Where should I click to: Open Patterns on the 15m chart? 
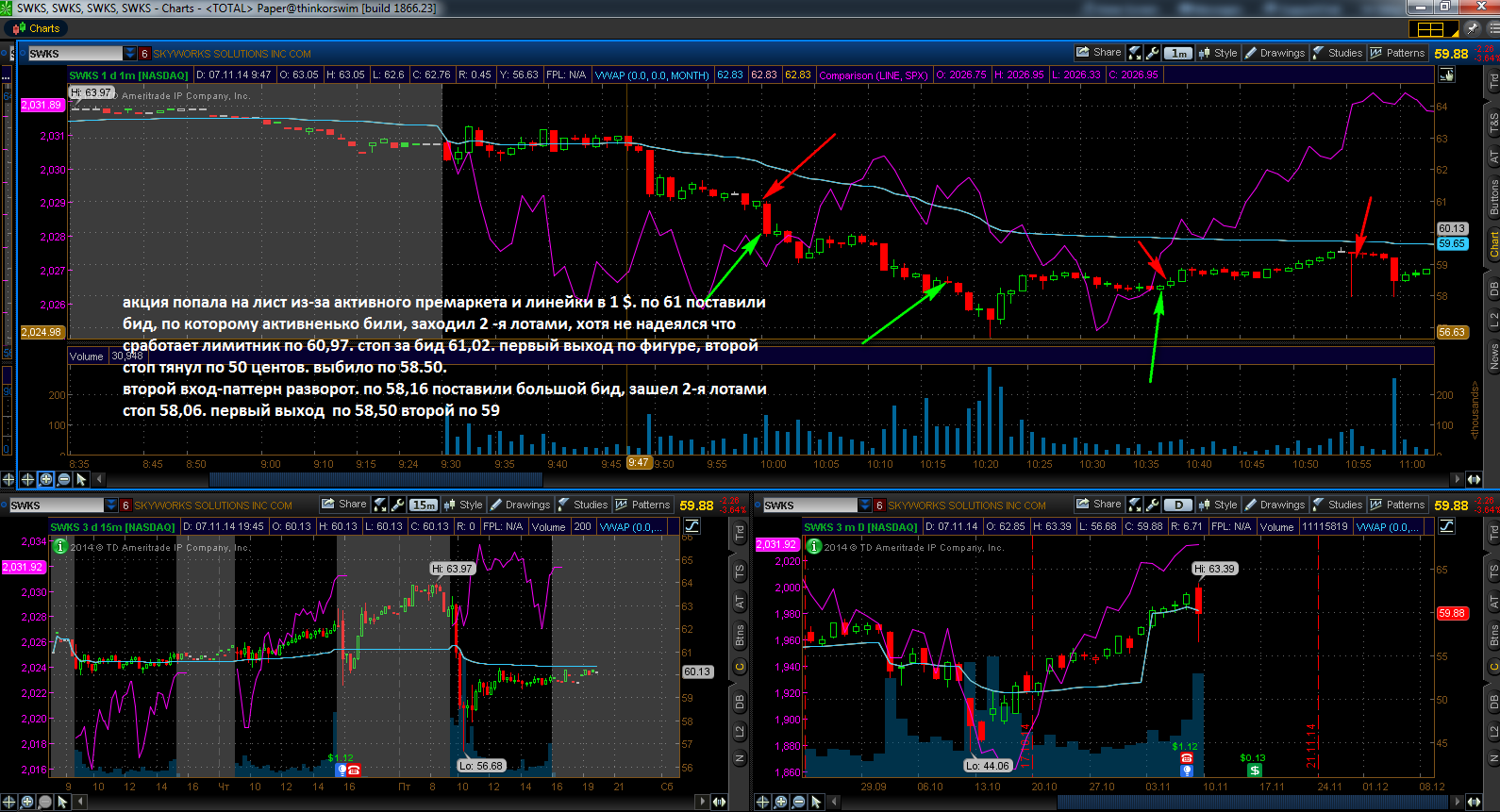pos(642,505)
